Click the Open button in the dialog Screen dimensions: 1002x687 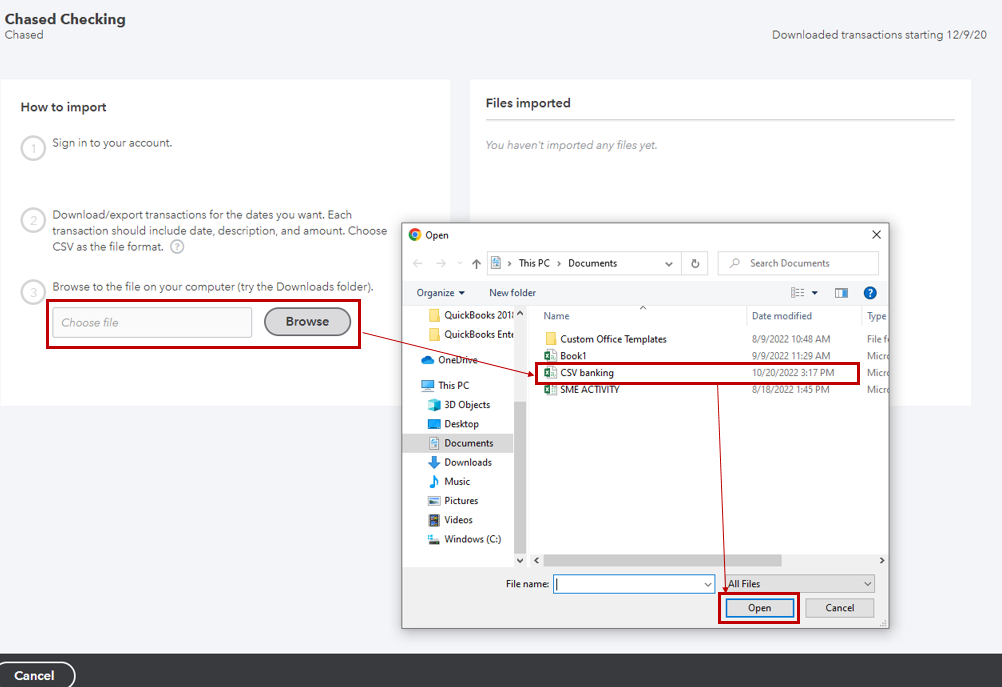[x=759, y=608]
